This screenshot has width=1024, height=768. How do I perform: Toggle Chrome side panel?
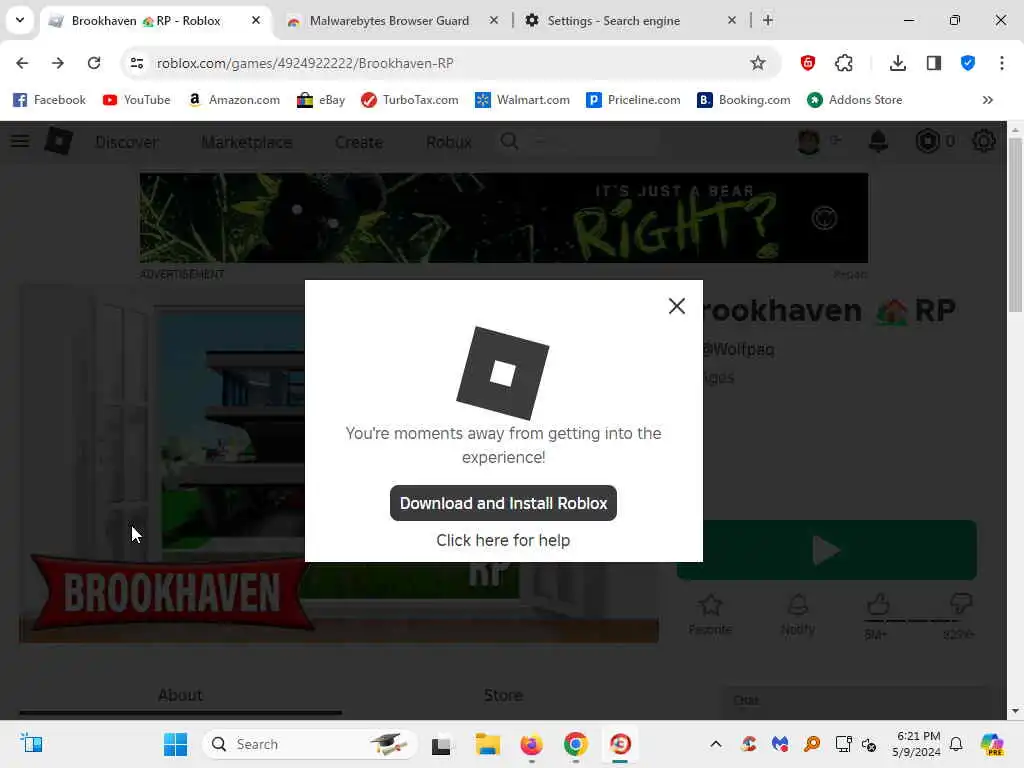pos(934,63)
